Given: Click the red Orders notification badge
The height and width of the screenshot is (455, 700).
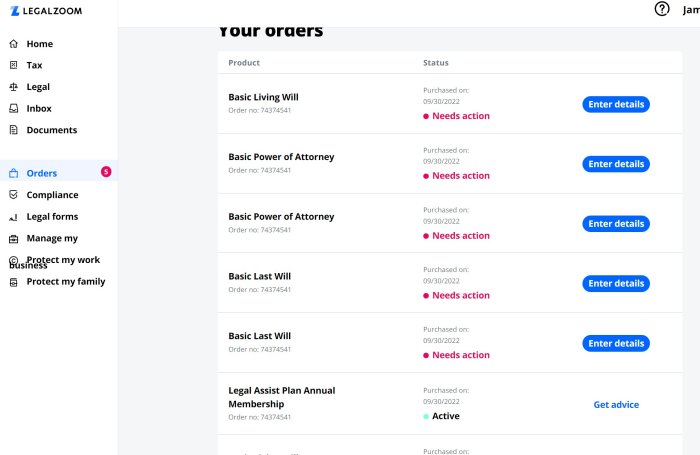Looking at the screenshot, I should pyautogui.click(x=106, y=171).
